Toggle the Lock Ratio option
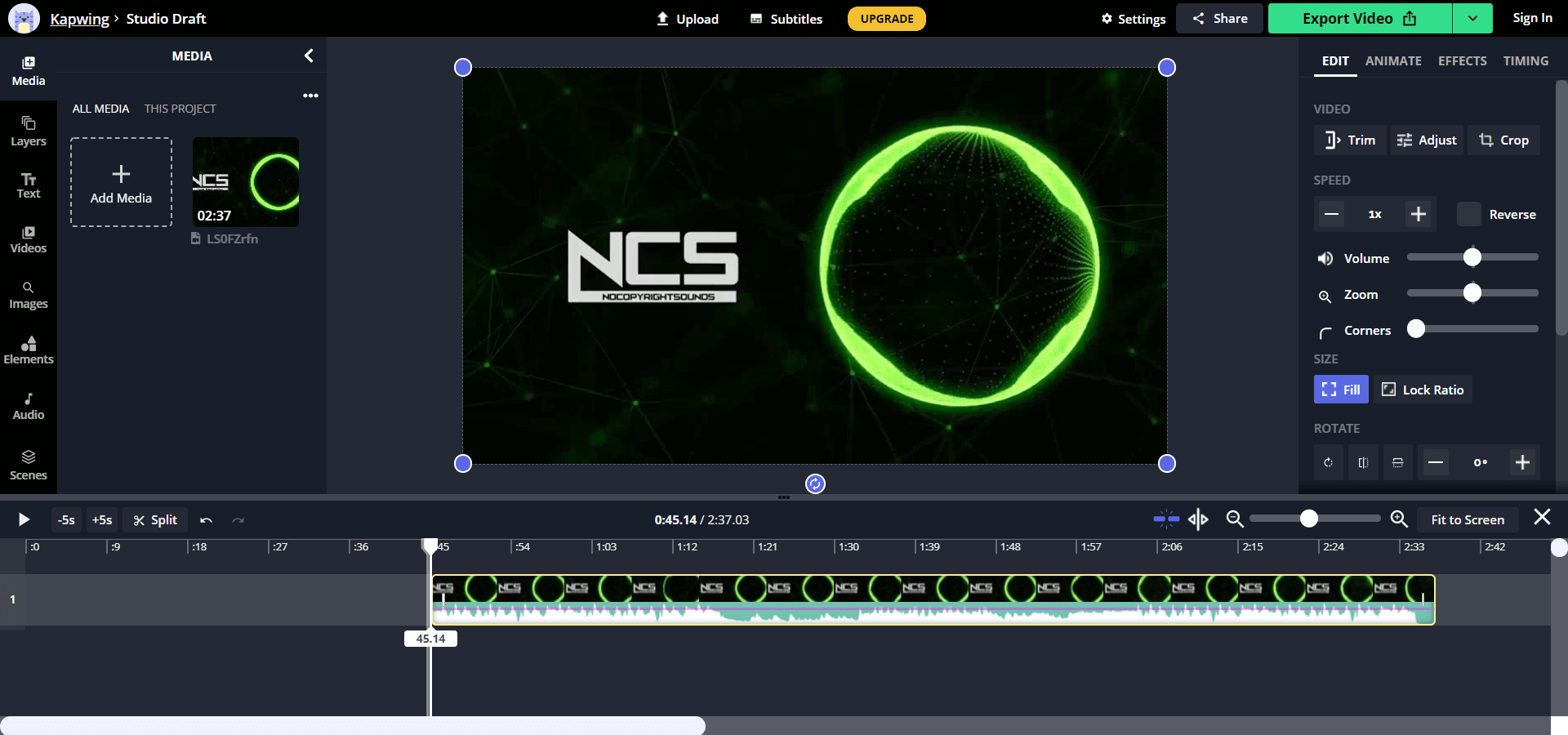This screenshot has height=735, width=1568. point(1423,390)
